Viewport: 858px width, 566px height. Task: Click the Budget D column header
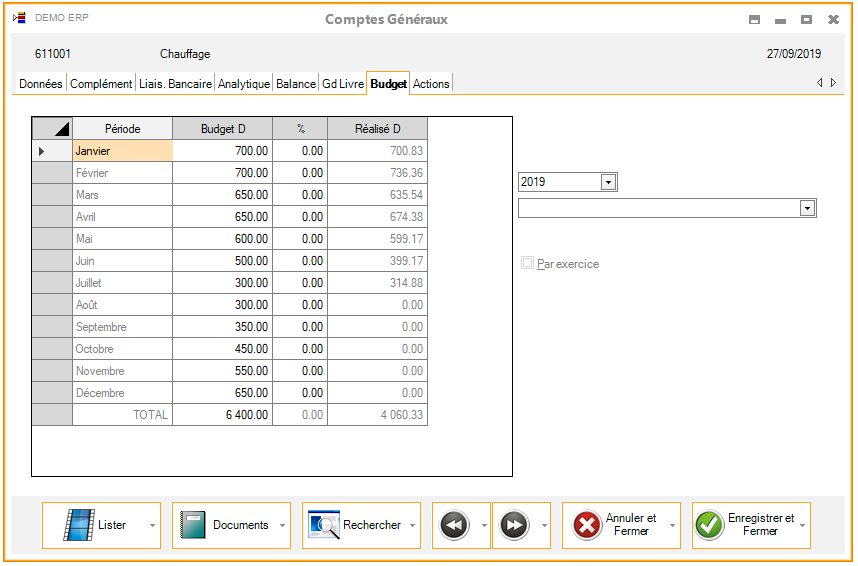click(222, 129)
